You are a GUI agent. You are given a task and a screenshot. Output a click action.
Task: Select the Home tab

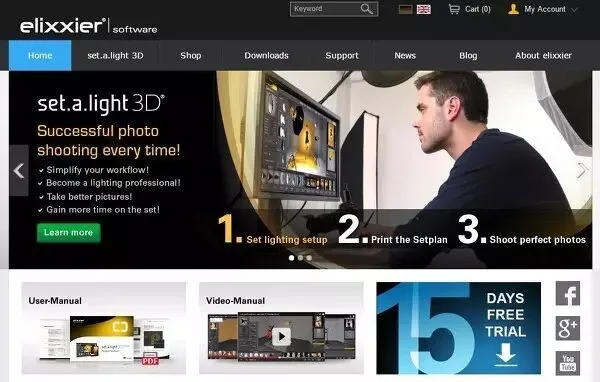[x=40, y=56]
